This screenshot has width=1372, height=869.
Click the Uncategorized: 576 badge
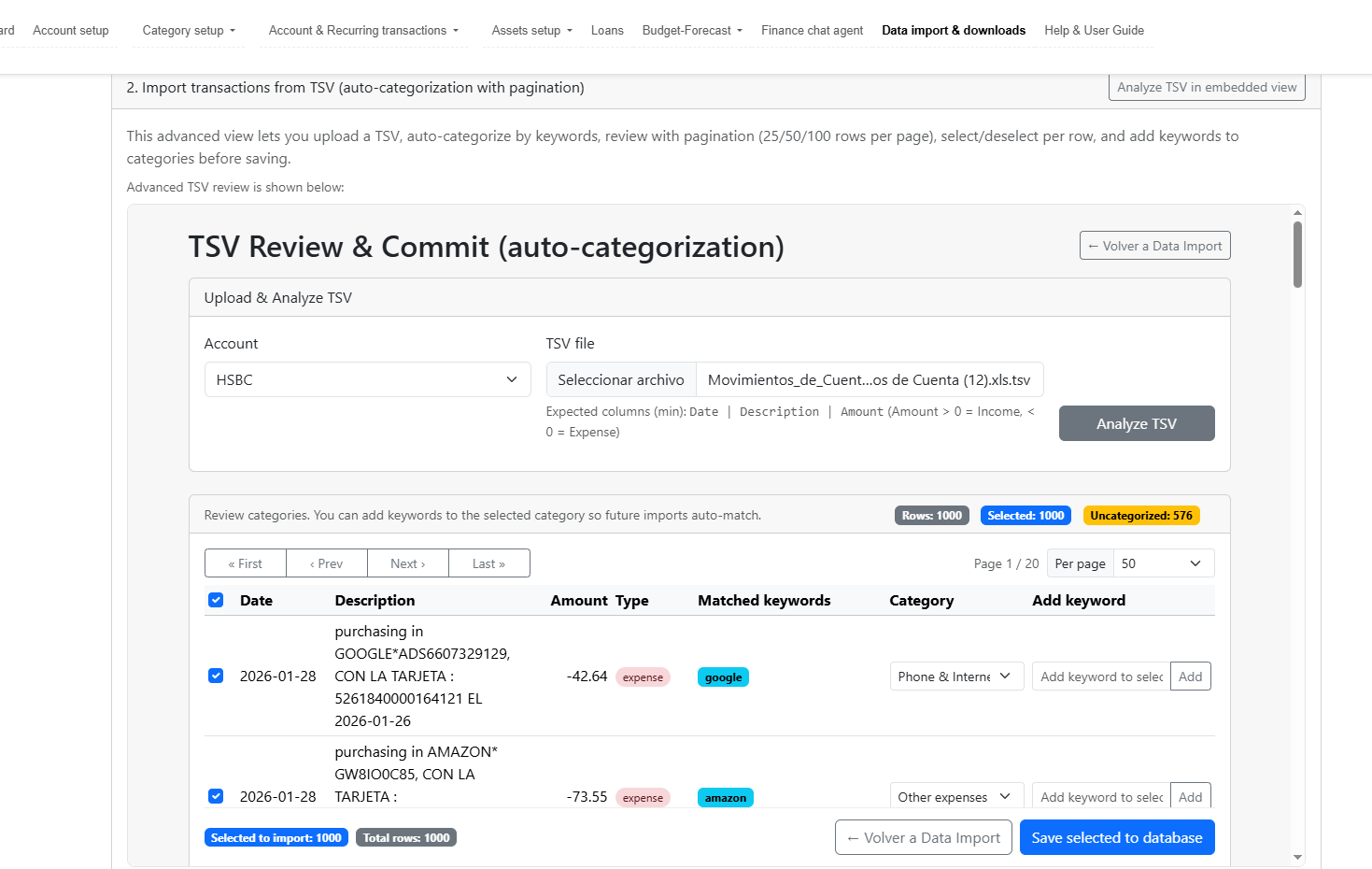1141,515
